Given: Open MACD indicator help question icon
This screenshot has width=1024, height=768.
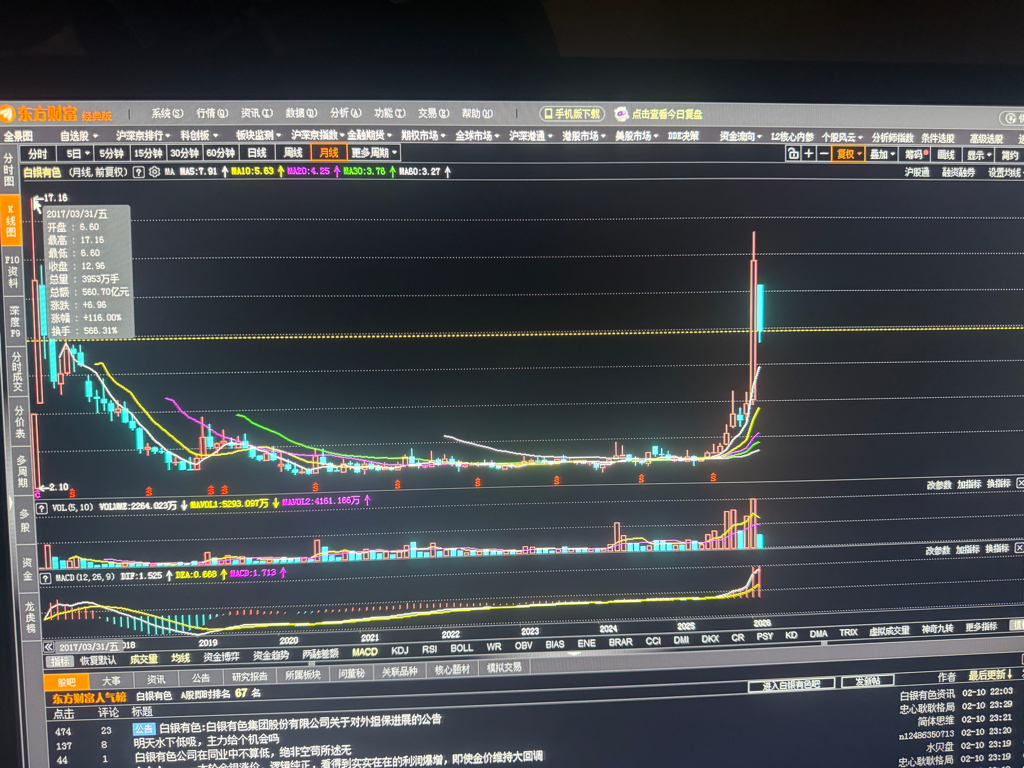Looking at the screenshot, I should [45, 579].
